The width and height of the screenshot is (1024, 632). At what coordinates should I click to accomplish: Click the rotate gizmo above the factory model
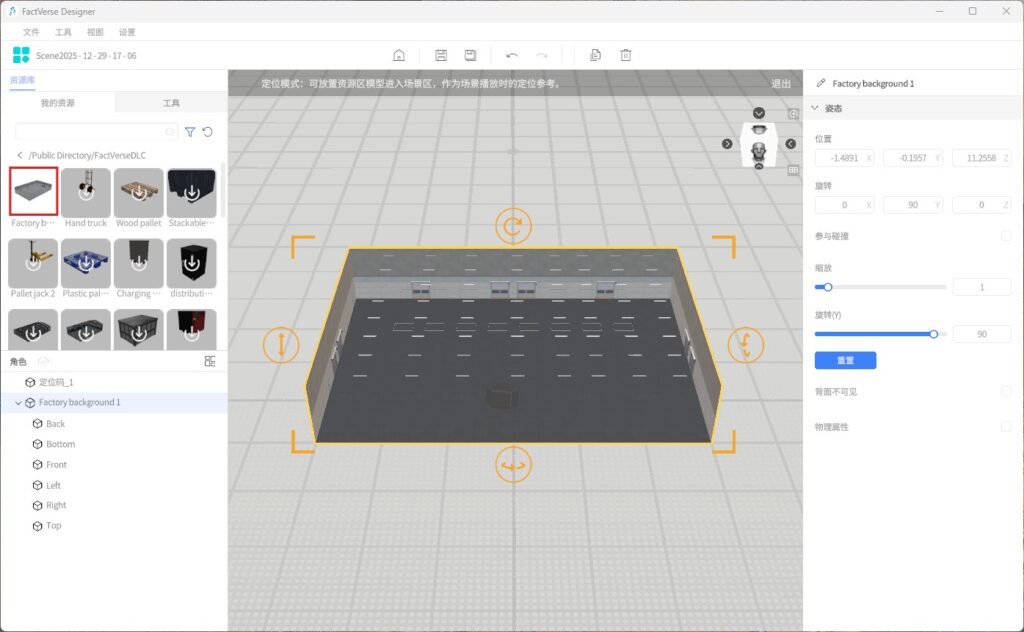click(513, 226)
